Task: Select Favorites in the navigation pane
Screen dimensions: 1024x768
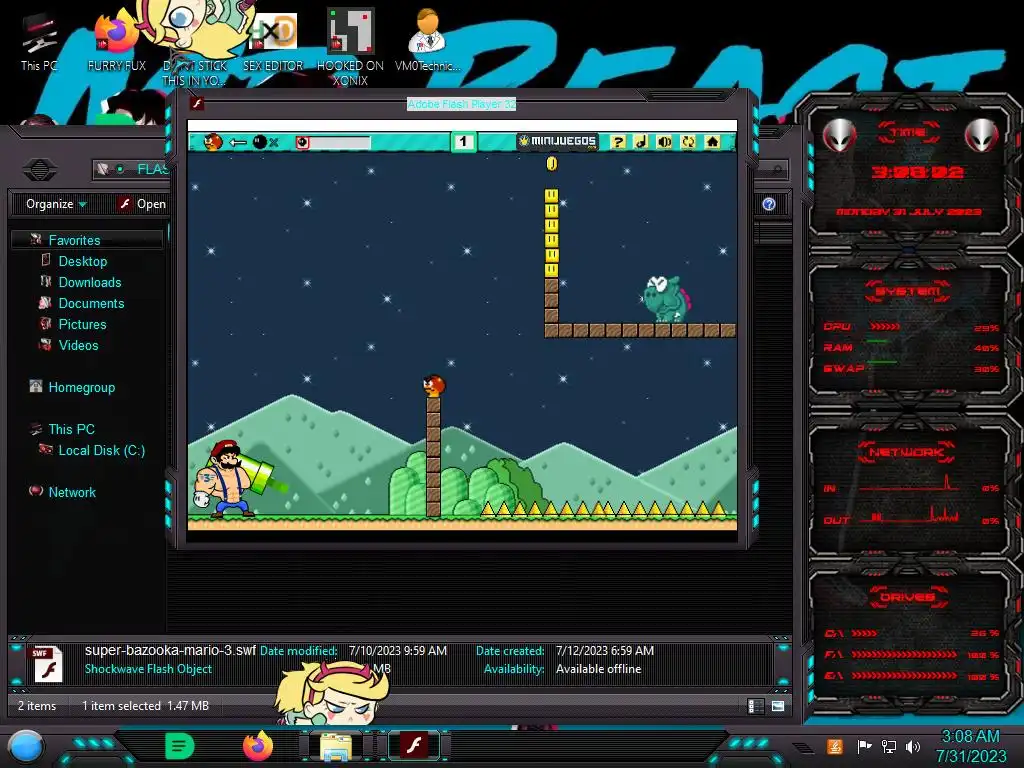Action: 74,240
